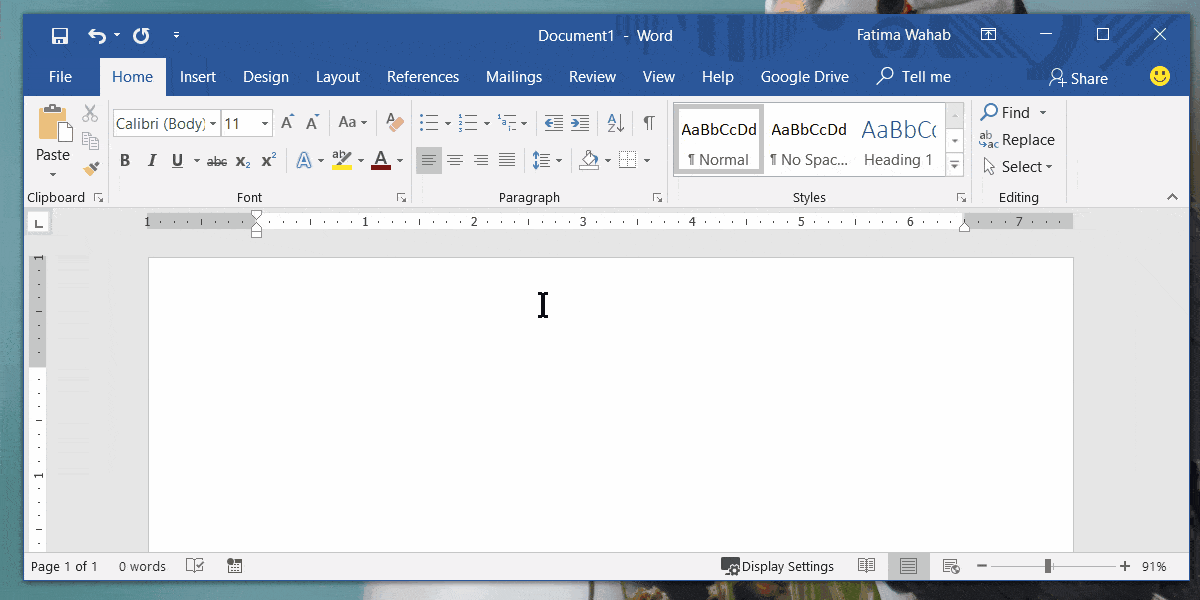Open the font name dropdown for Calibri

coord(213,124)
